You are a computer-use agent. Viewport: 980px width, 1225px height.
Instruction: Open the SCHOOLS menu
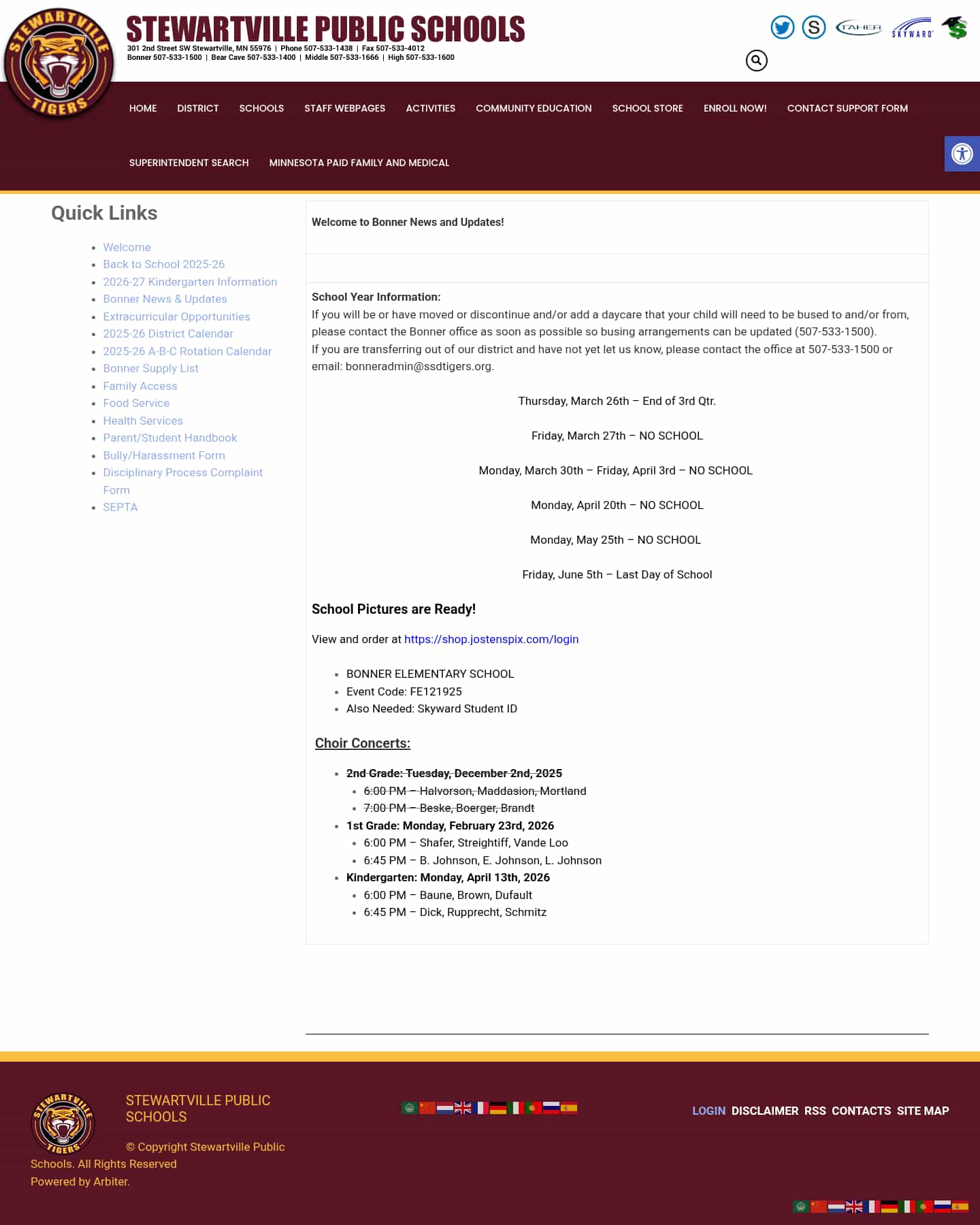(x=261, y=108)
